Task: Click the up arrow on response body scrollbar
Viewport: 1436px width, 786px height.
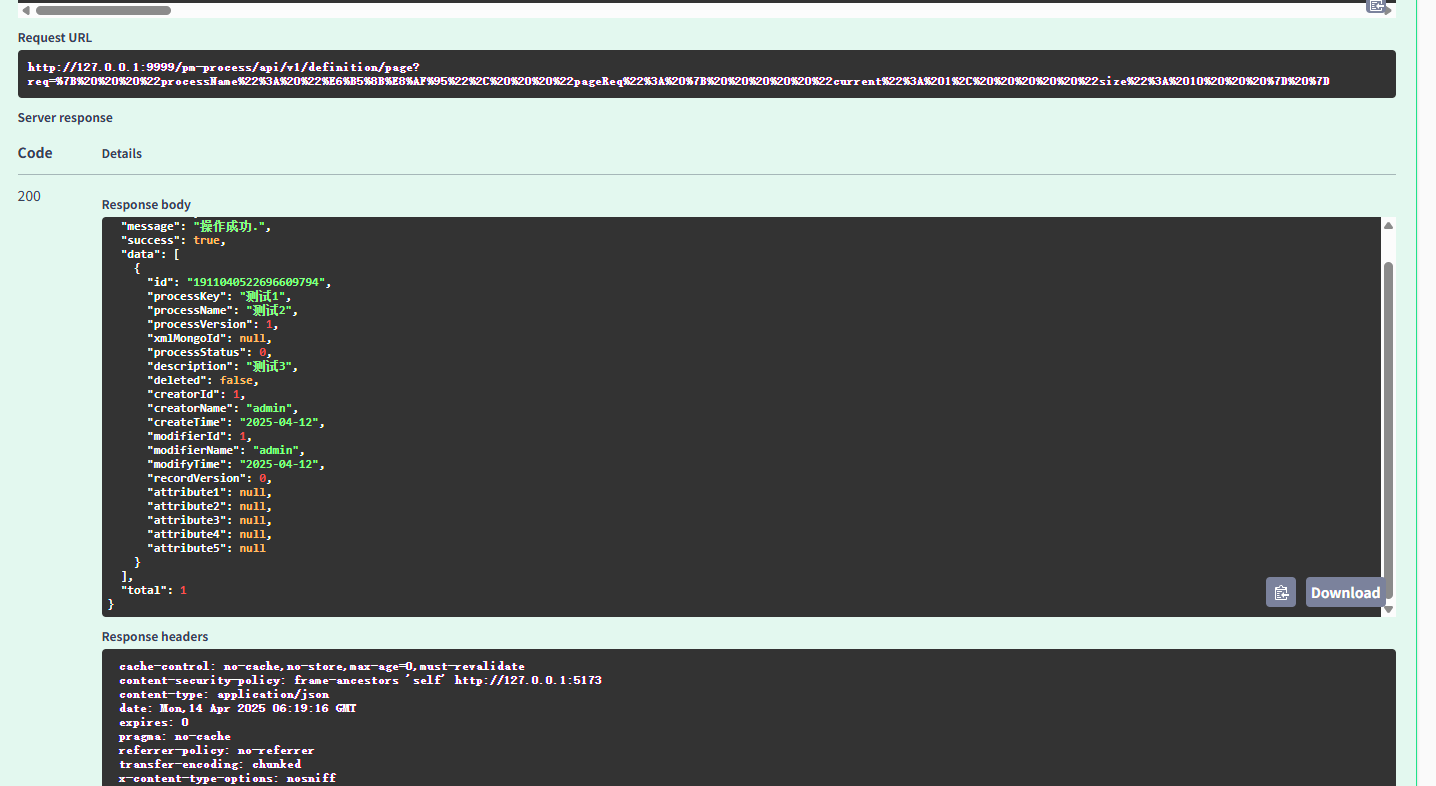Action: [1389, 224]
